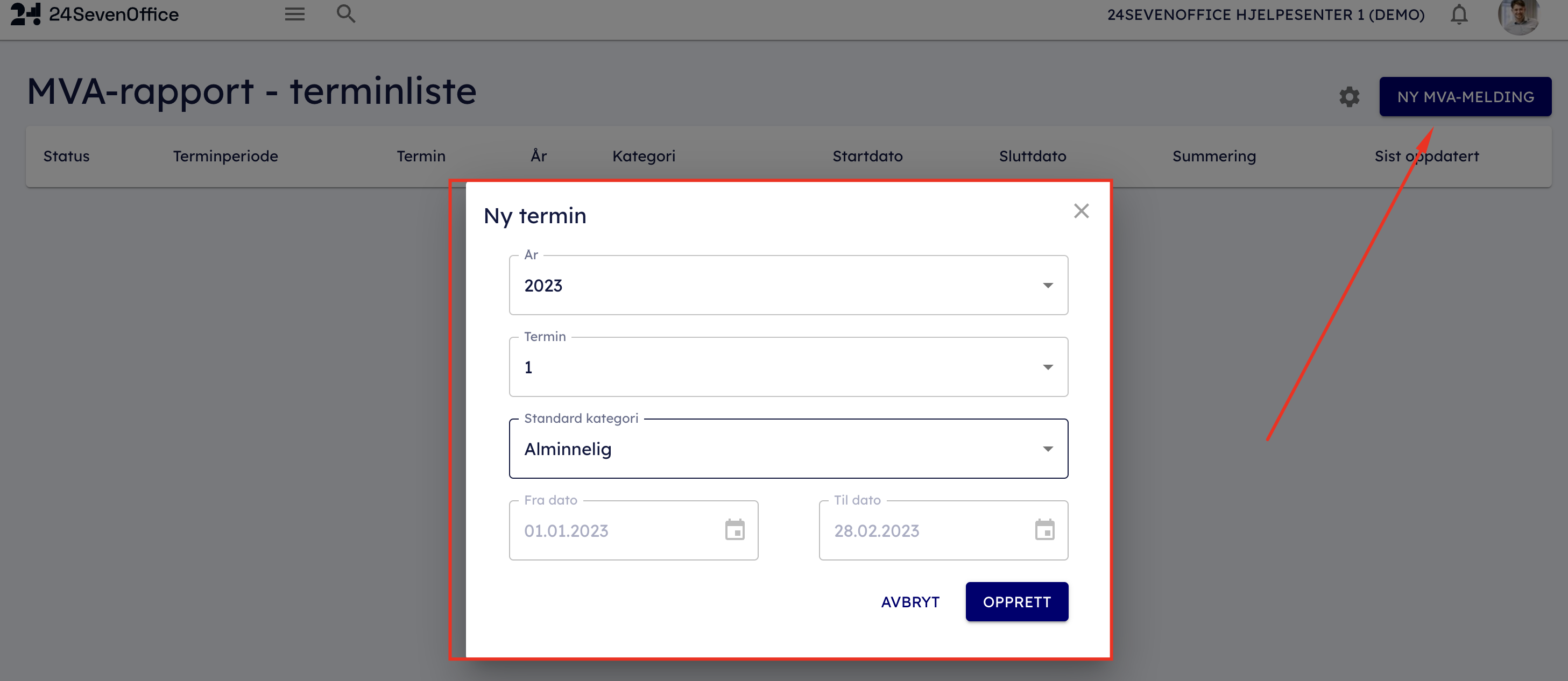Open the Fra dato calendar picker
This screenshot has height=681, width=1568.
click(734, 530)
